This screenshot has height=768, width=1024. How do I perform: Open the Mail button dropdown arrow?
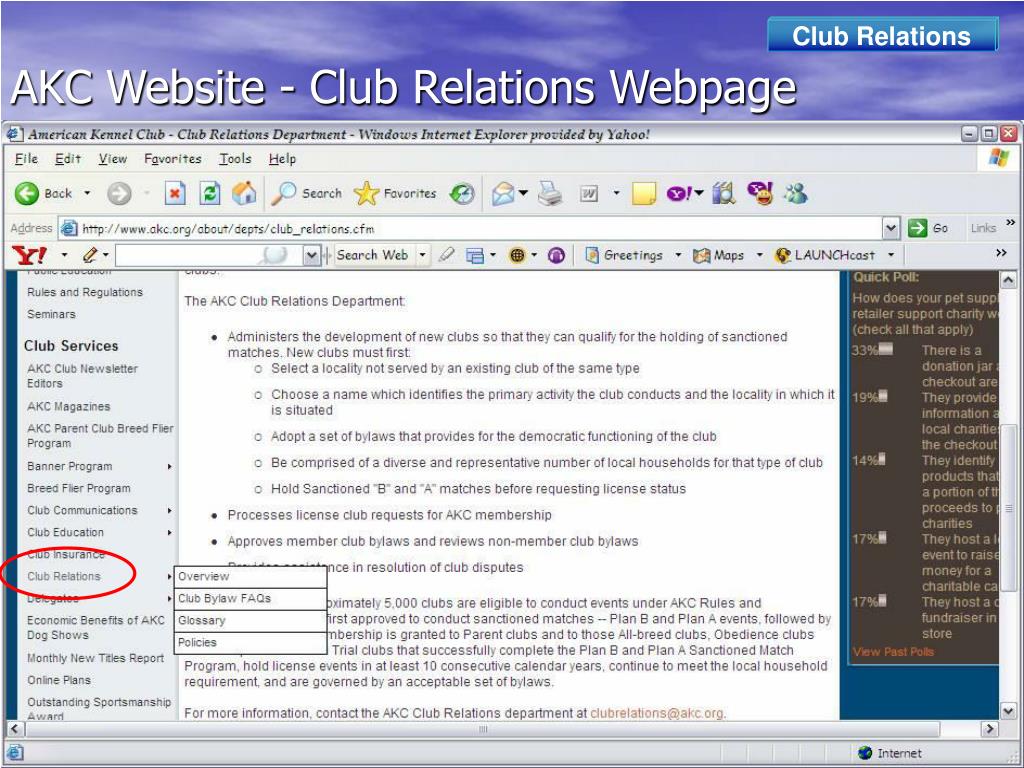pyautogui.click(x=523, y=193)
